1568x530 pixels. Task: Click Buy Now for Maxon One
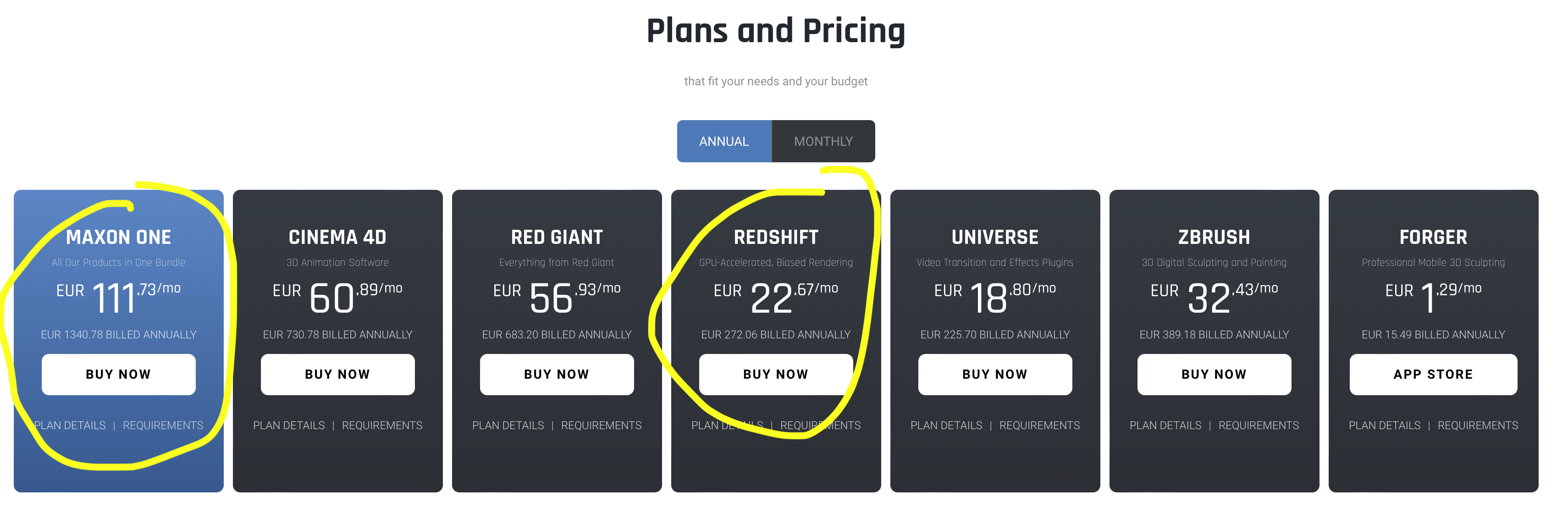coord(118,374)
